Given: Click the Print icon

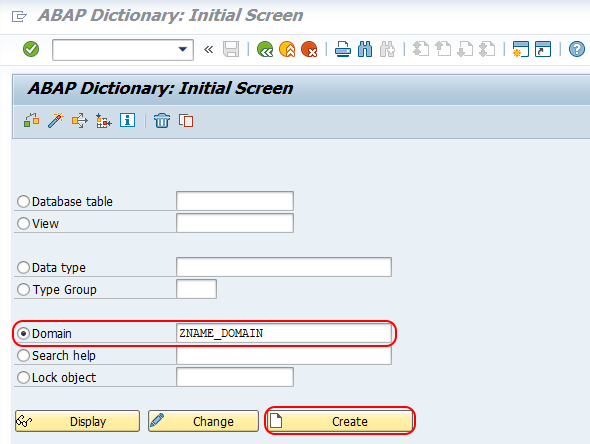Looking at the screenshot, I should pos(343,49).
